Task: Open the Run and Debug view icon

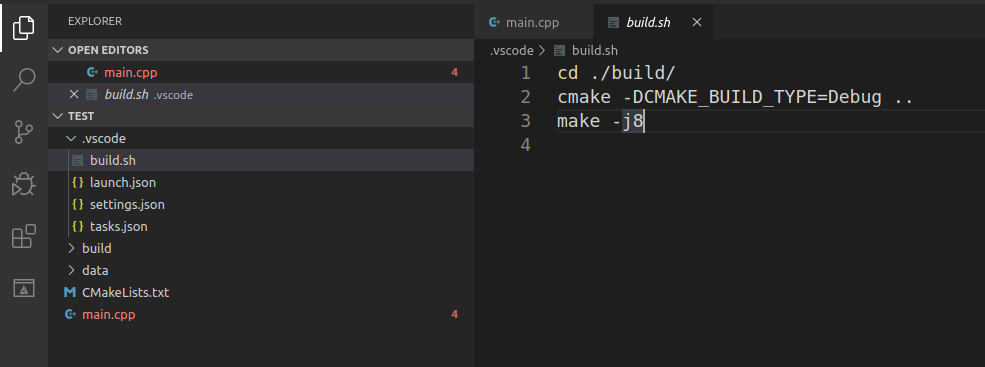Action: tap(24, 185)
